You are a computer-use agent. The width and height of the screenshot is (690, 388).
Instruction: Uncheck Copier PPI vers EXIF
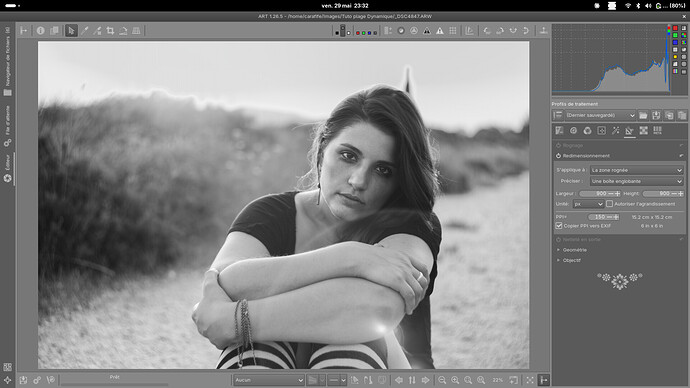pos(559,226)
